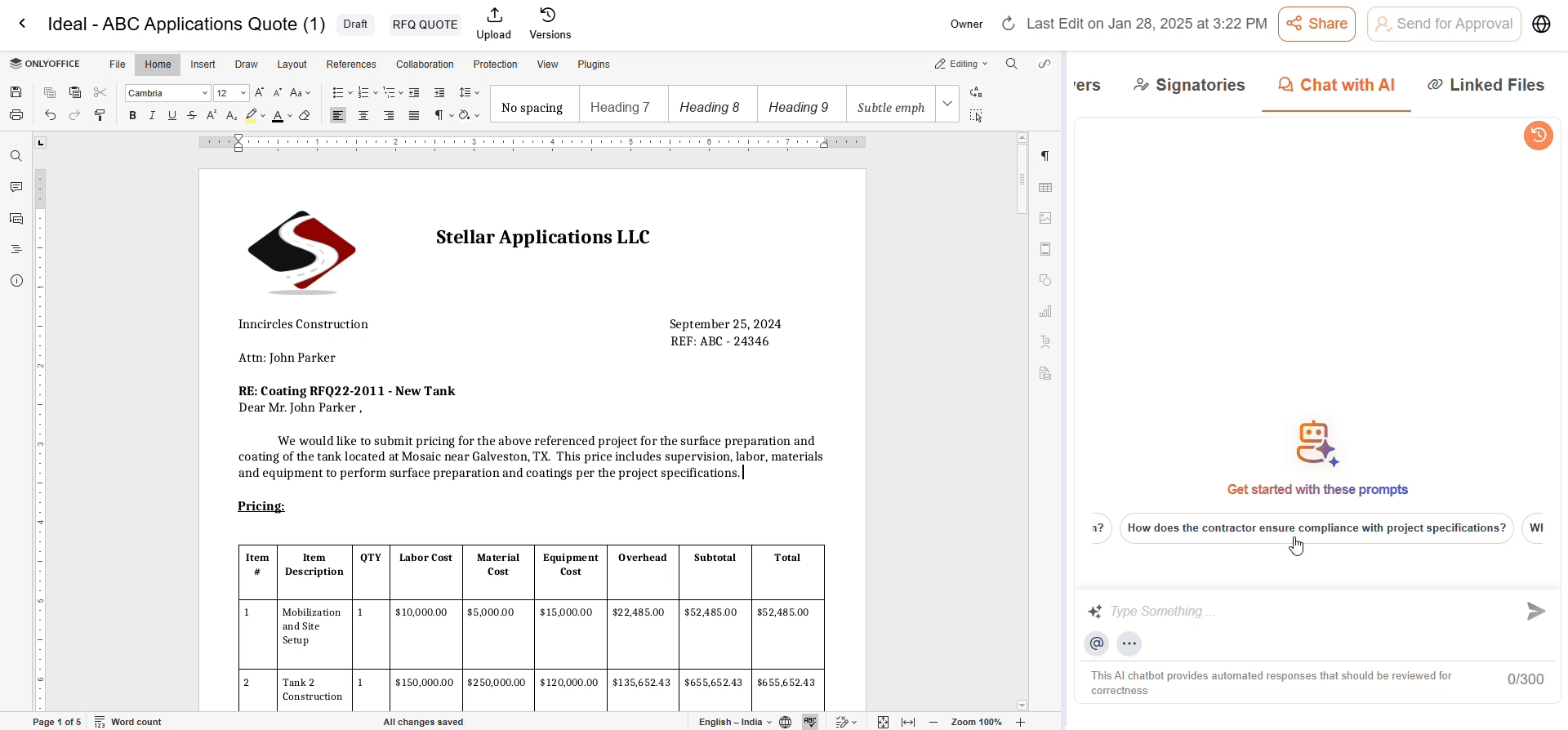Click the font color swatch button
1568x730 pixels.
tap(279, 116)
